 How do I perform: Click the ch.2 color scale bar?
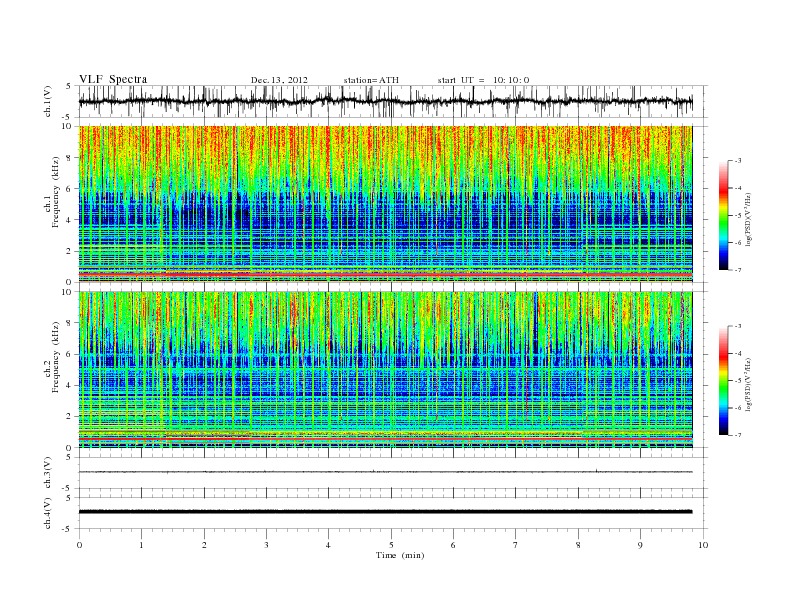[x=724, y=380]
